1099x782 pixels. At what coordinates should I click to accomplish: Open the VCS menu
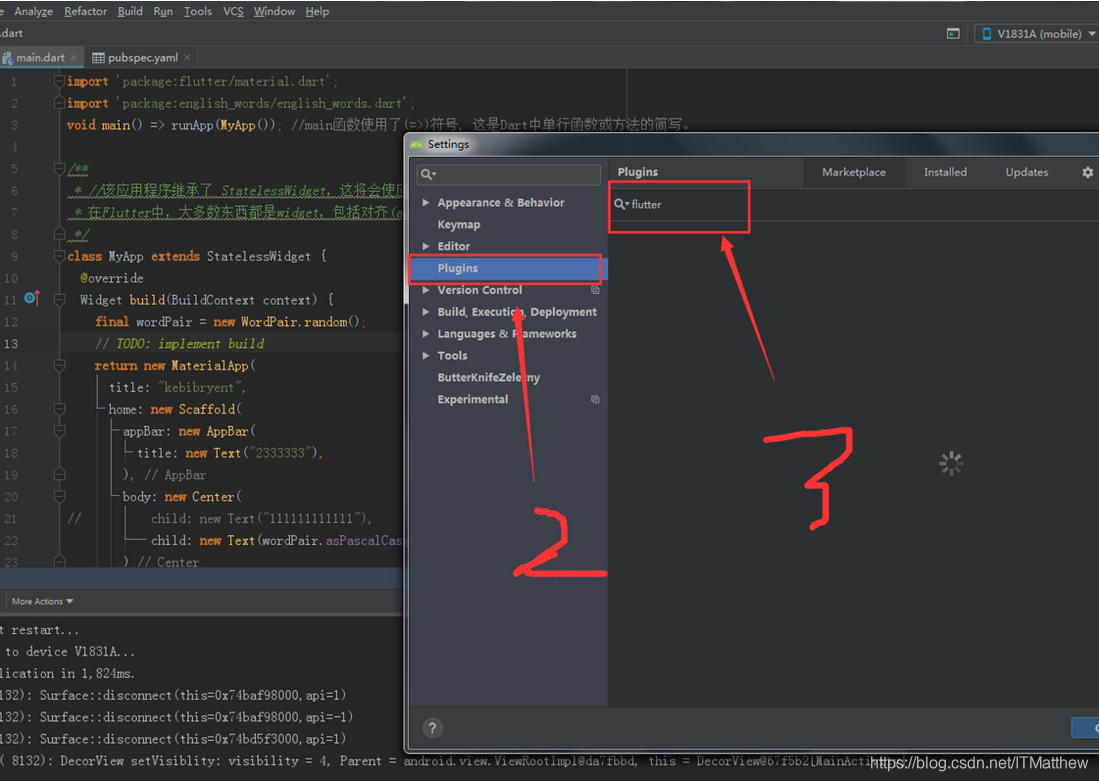[x=233, y=11]
